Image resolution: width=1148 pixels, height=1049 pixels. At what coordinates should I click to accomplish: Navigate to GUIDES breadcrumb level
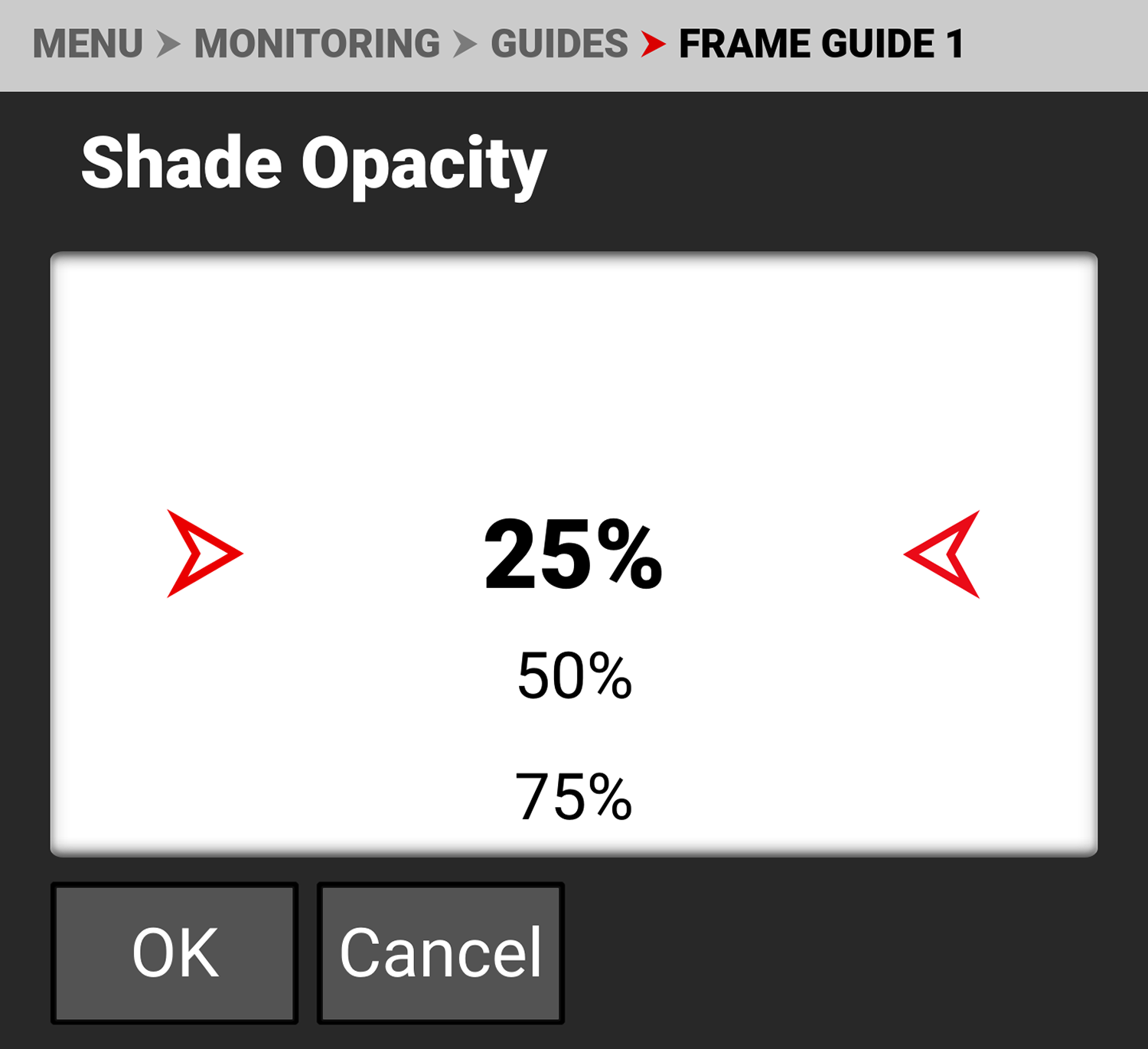coord(559,44)
